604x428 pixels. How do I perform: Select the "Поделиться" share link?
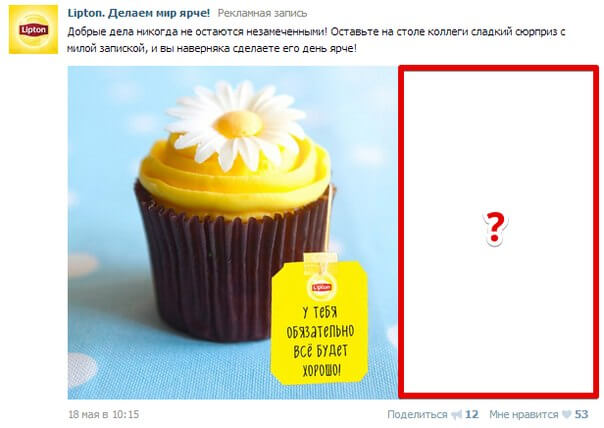pos(417,415)
